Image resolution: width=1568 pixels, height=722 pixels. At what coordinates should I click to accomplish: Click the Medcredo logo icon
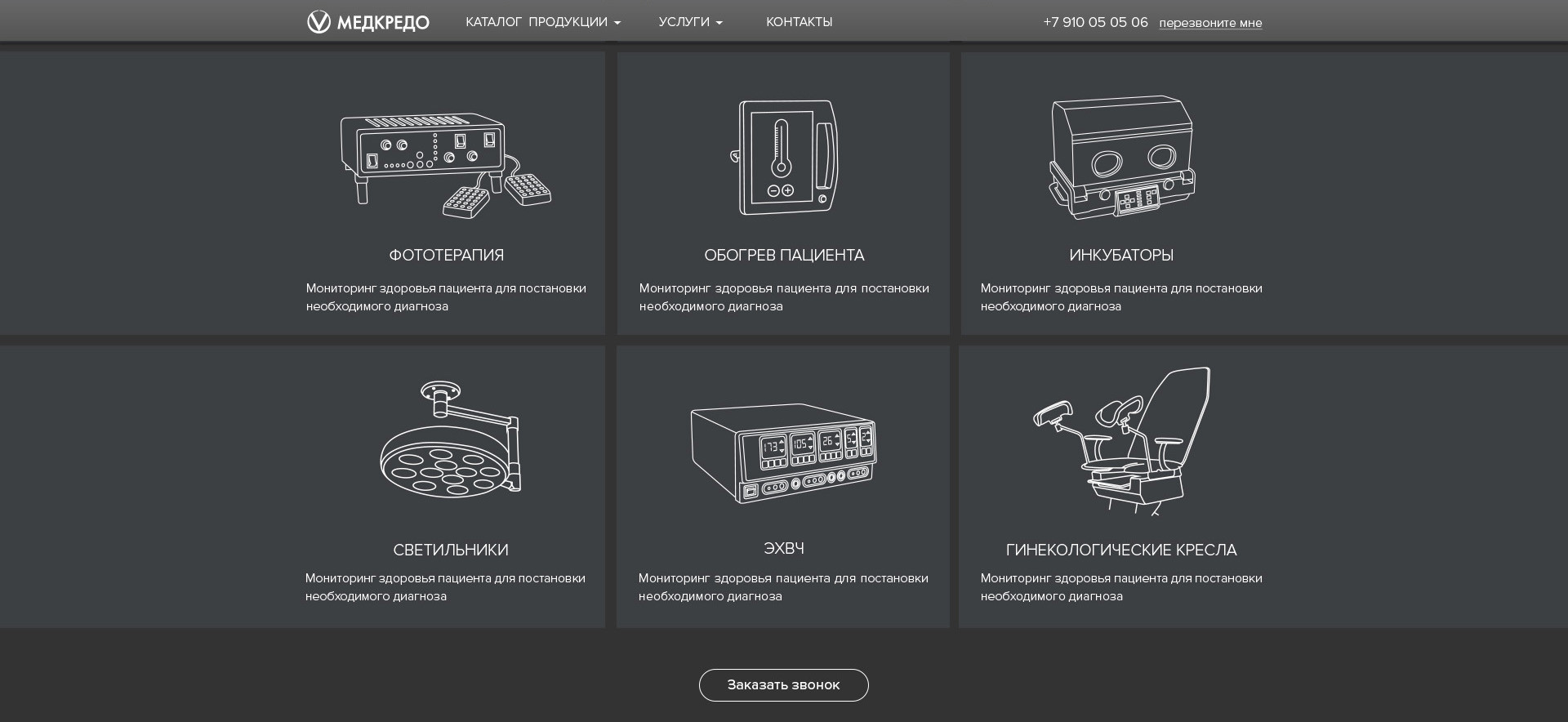319,22
